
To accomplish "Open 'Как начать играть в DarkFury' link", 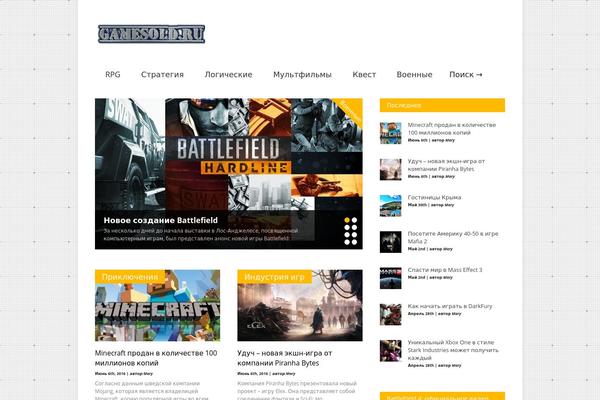I will pos(450,306).
